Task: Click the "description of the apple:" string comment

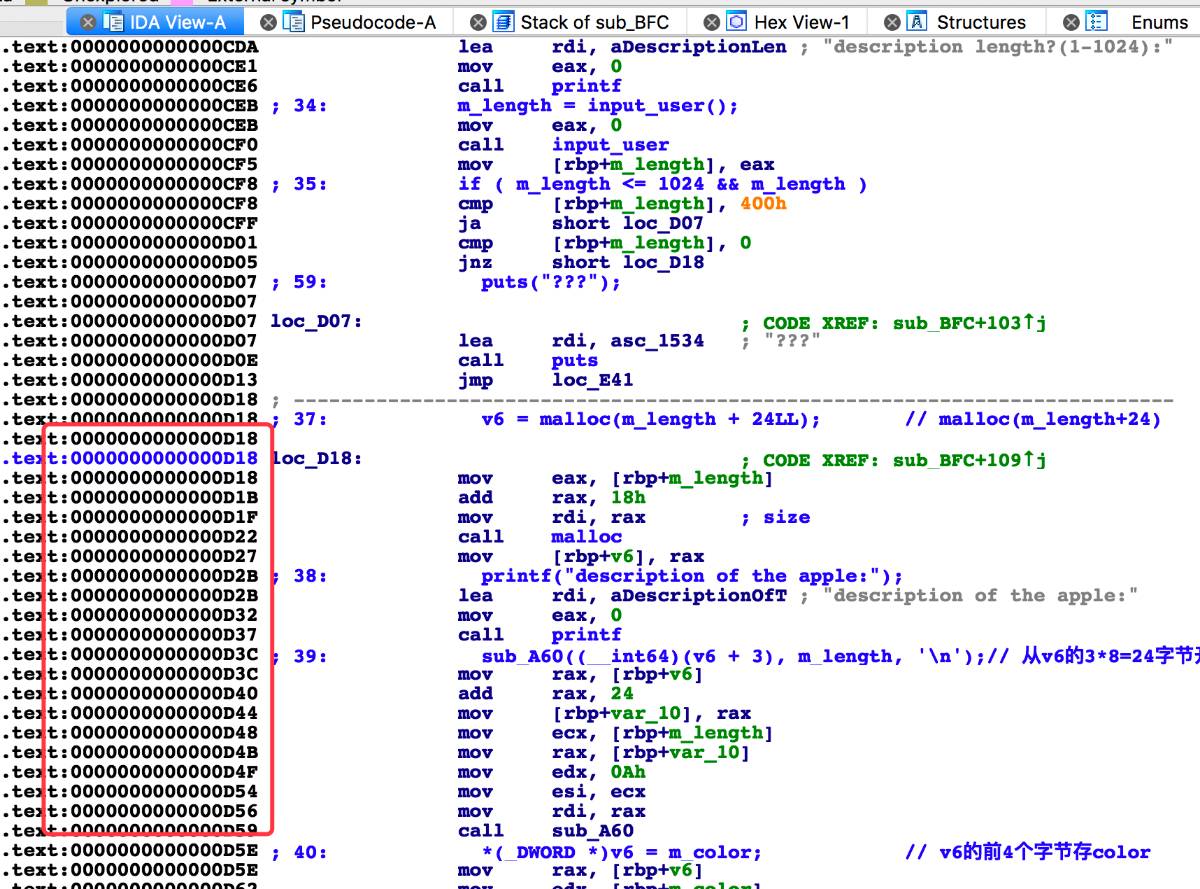Action: pos(985,596)
